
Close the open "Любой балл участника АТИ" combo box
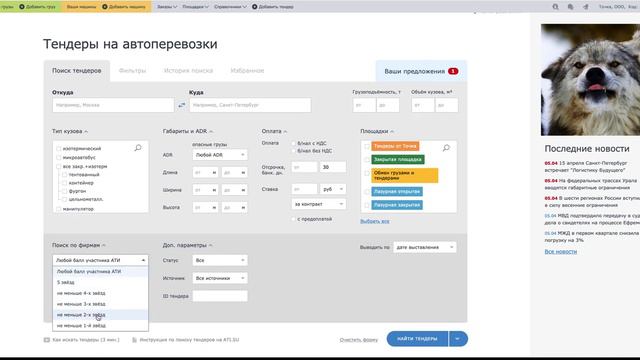tap(100, 260)
